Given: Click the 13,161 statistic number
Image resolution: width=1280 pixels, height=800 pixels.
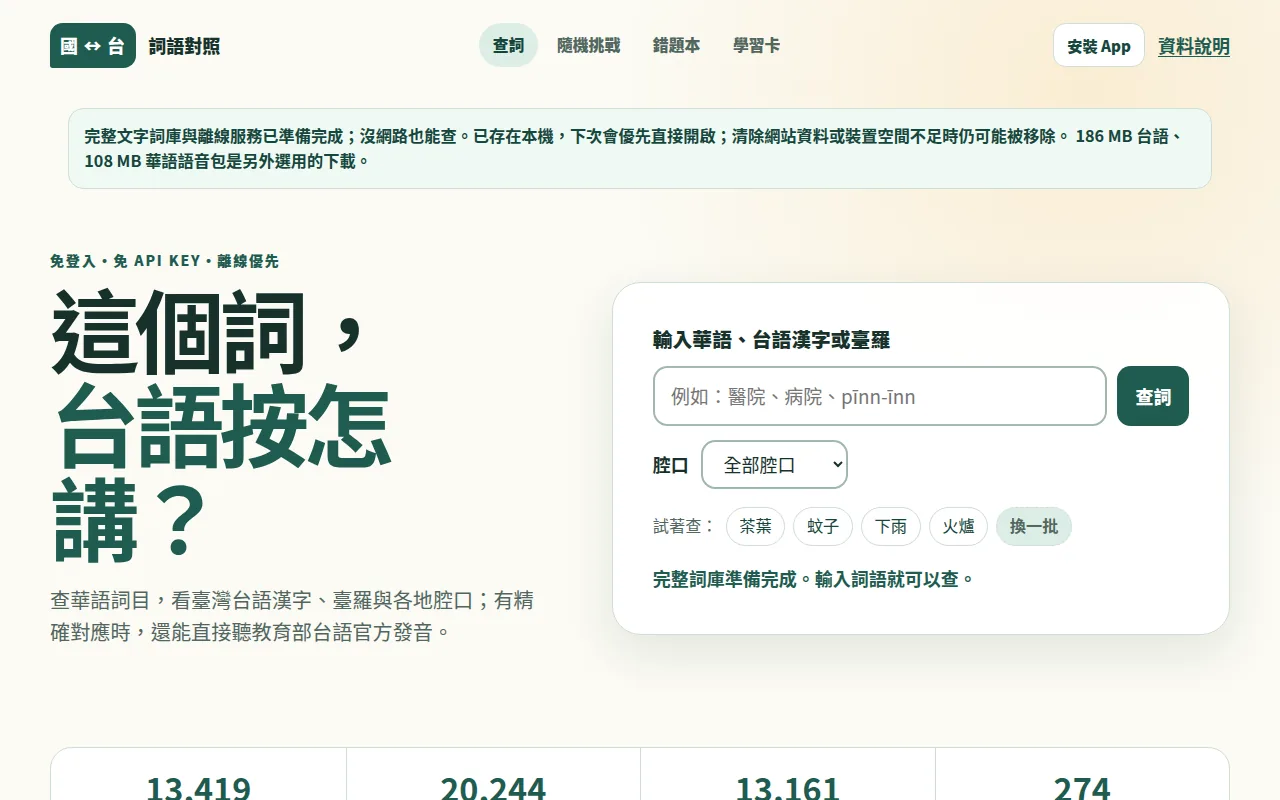Looking at the screenshot, I should [788, 789].
